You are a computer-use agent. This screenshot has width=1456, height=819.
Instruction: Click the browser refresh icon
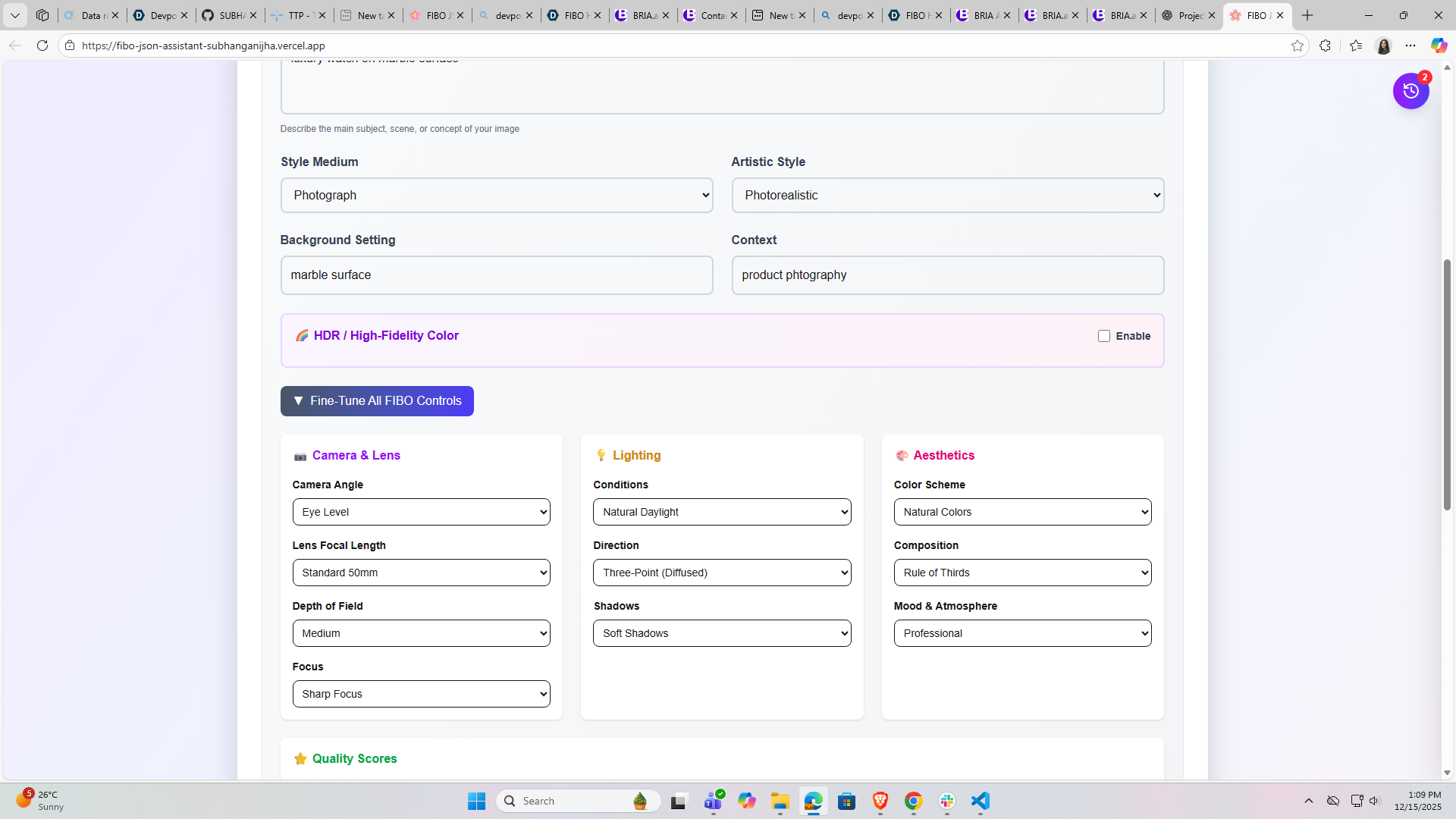42,45
